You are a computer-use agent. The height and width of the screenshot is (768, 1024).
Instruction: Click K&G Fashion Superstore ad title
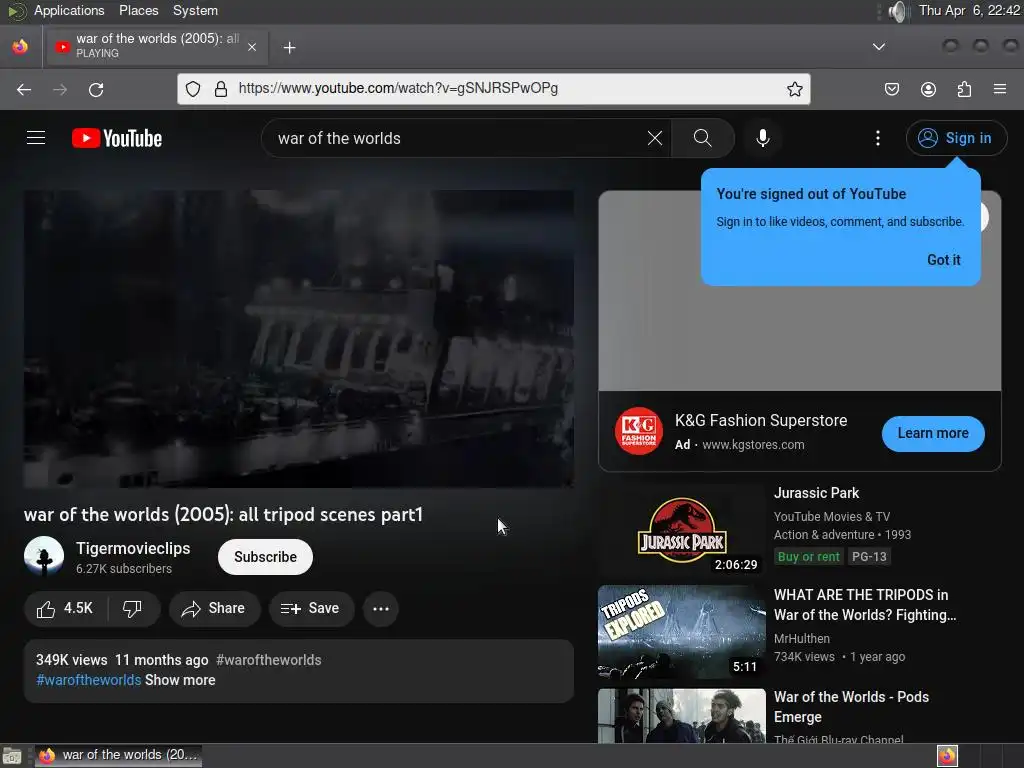(x=761, y=421)
